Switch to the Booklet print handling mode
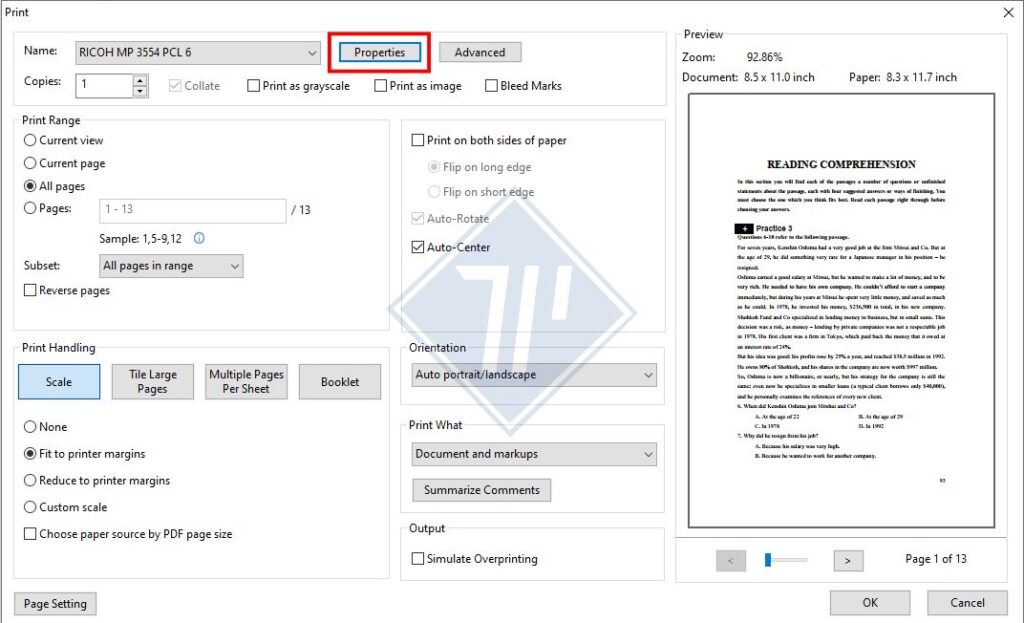The image size is (1024, 623). 340,381
